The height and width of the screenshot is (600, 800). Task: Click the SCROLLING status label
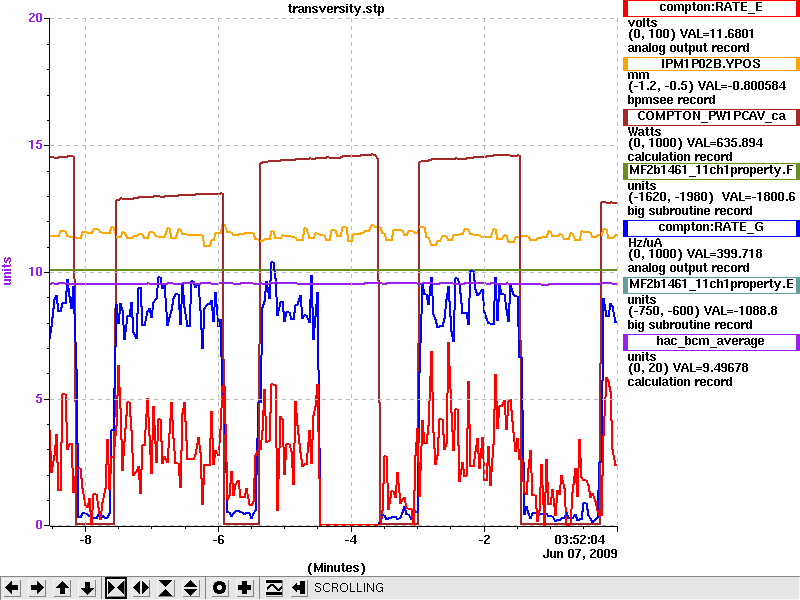click(349, 588)
